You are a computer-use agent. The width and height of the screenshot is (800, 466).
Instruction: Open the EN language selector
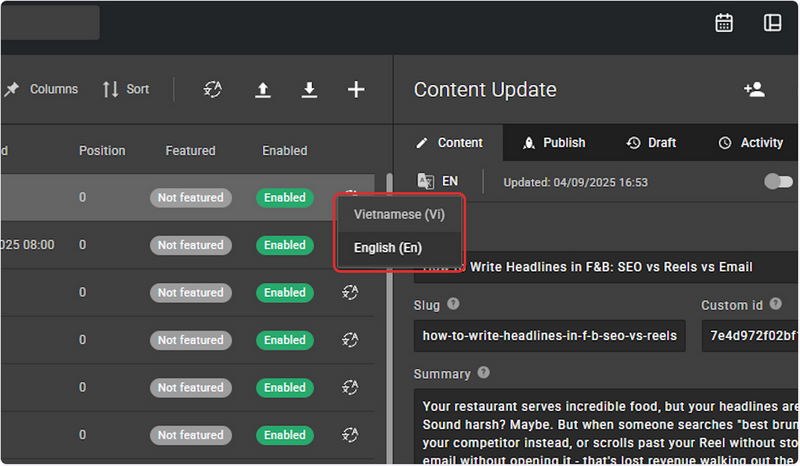click(438, 181)
